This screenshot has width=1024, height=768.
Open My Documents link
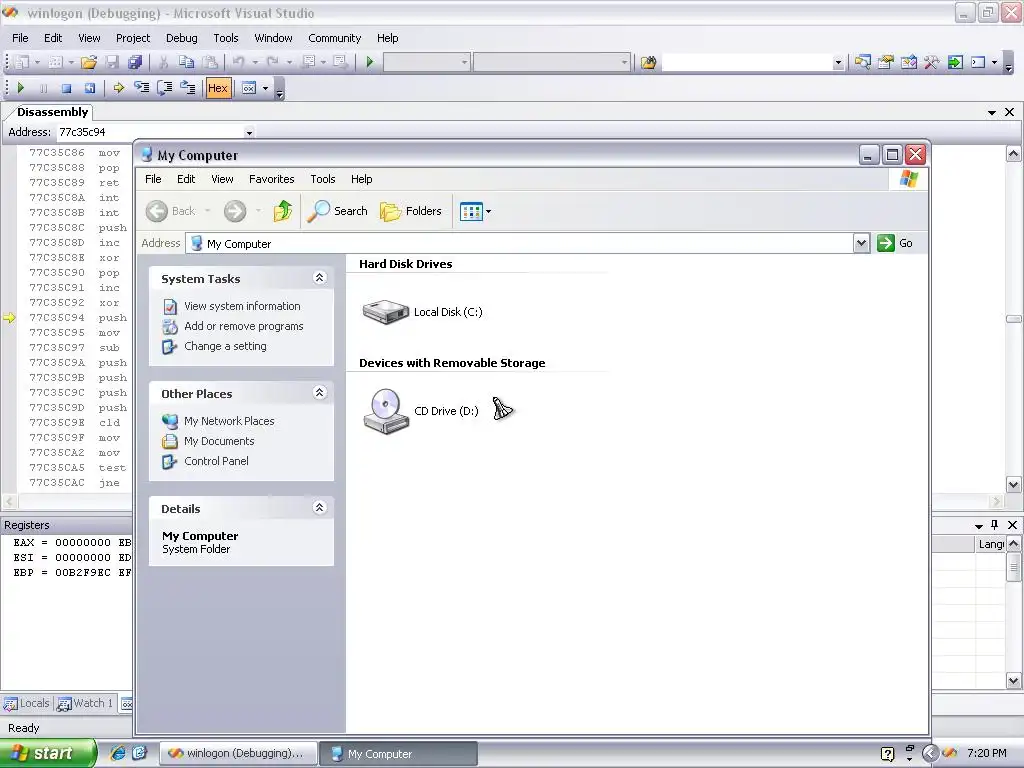(x=219, y=441)
